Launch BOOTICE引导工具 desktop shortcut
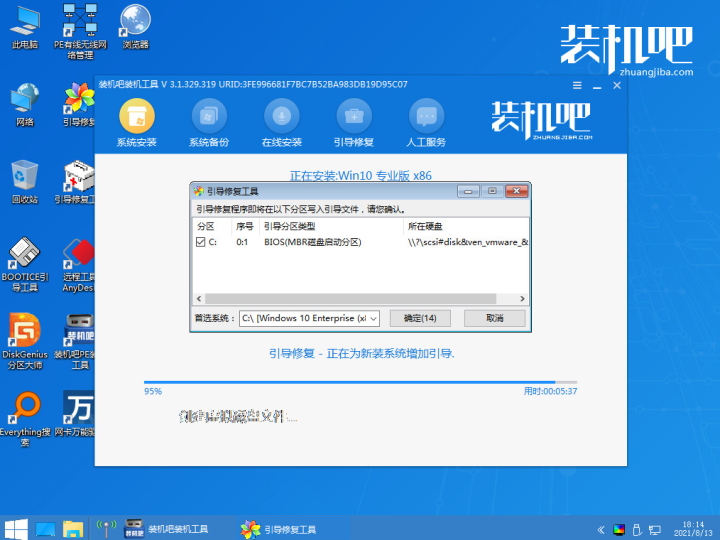This screenshot has height=540, width=720. tap(25, 264)
